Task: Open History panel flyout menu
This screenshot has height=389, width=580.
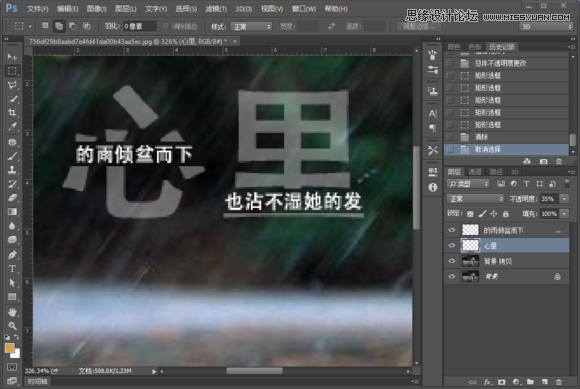Action: click(x=570, y=47)
